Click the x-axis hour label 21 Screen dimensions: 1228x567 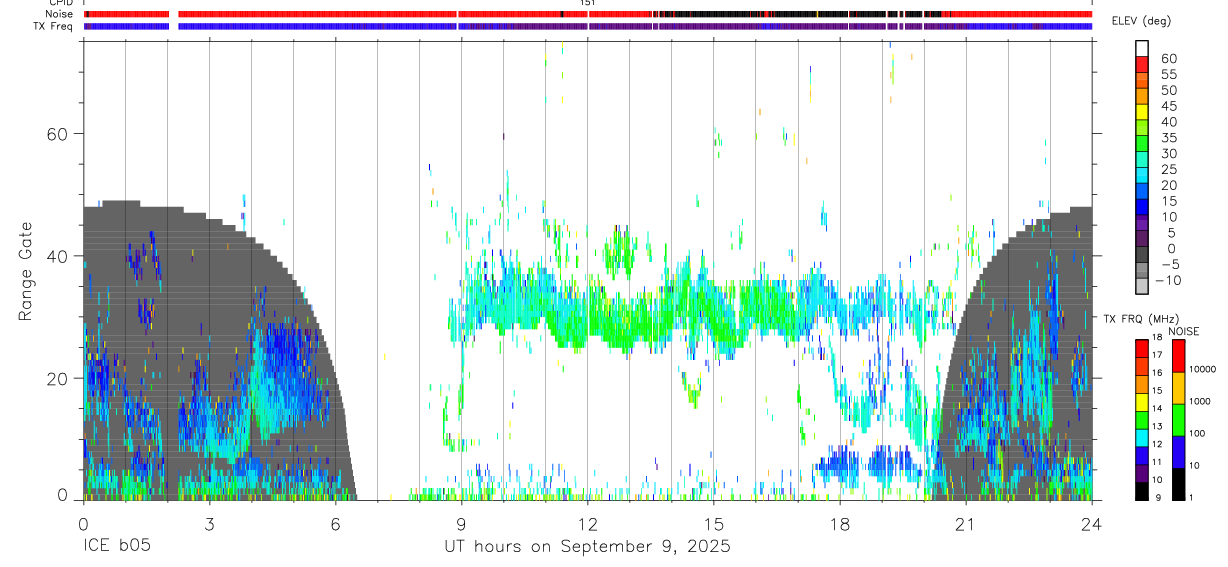point(965,523)
